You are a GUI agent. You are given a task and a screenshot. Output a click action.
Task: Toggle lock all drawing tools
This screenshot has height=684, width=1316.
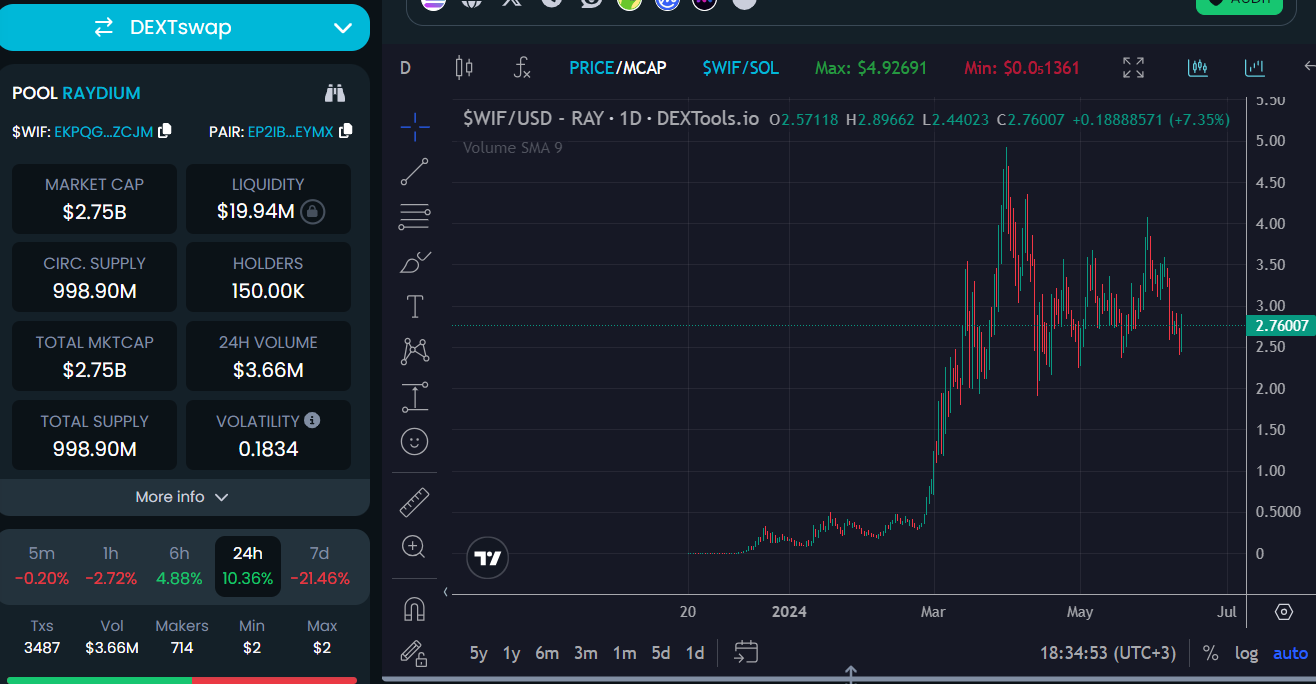click(414, 653)
